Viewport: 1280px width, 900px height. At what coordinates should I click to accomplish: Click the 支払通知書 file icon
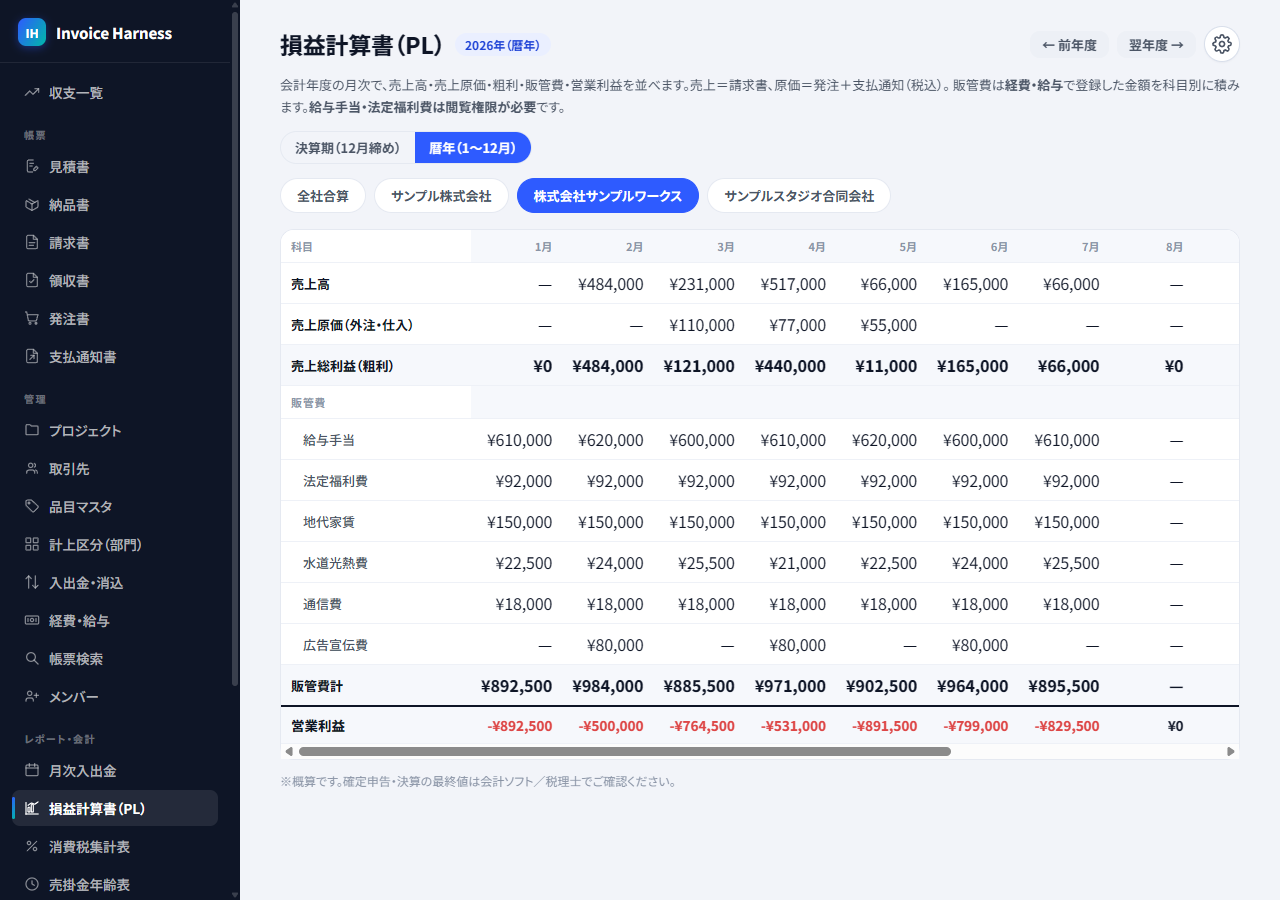[32, 357]
